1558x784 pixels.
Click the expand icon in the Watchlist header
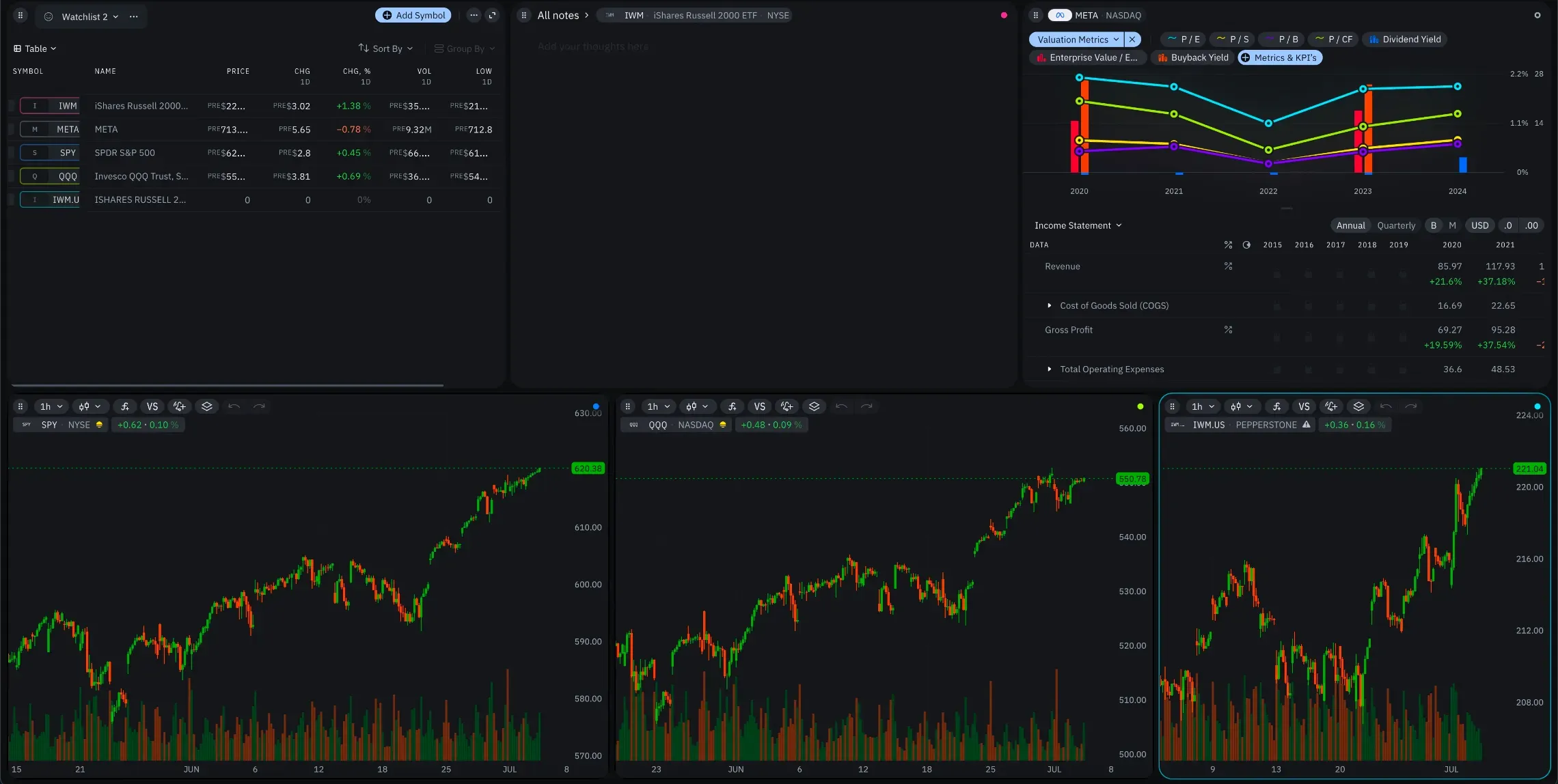pyautogui.click(x=492, y=15)
